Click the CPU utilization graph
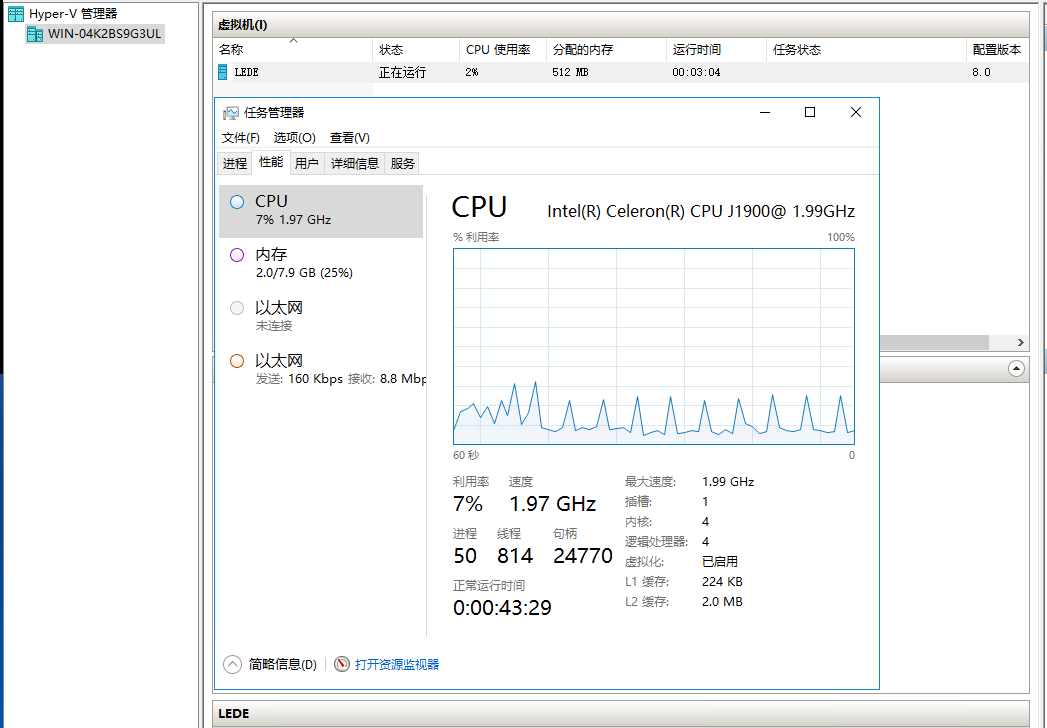The height and width of the screenshot is (728, 1047). [x=654, y=347]
